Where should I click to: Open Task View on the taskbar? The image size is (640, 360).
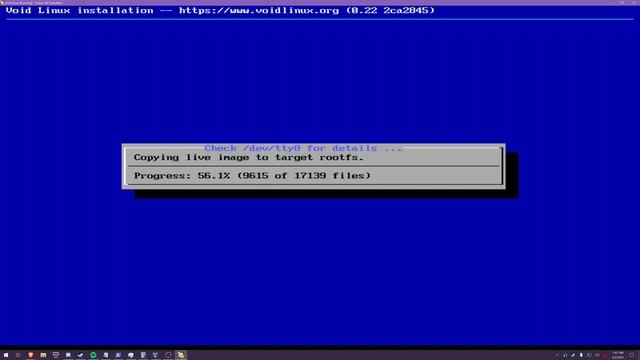click(18, 355)
